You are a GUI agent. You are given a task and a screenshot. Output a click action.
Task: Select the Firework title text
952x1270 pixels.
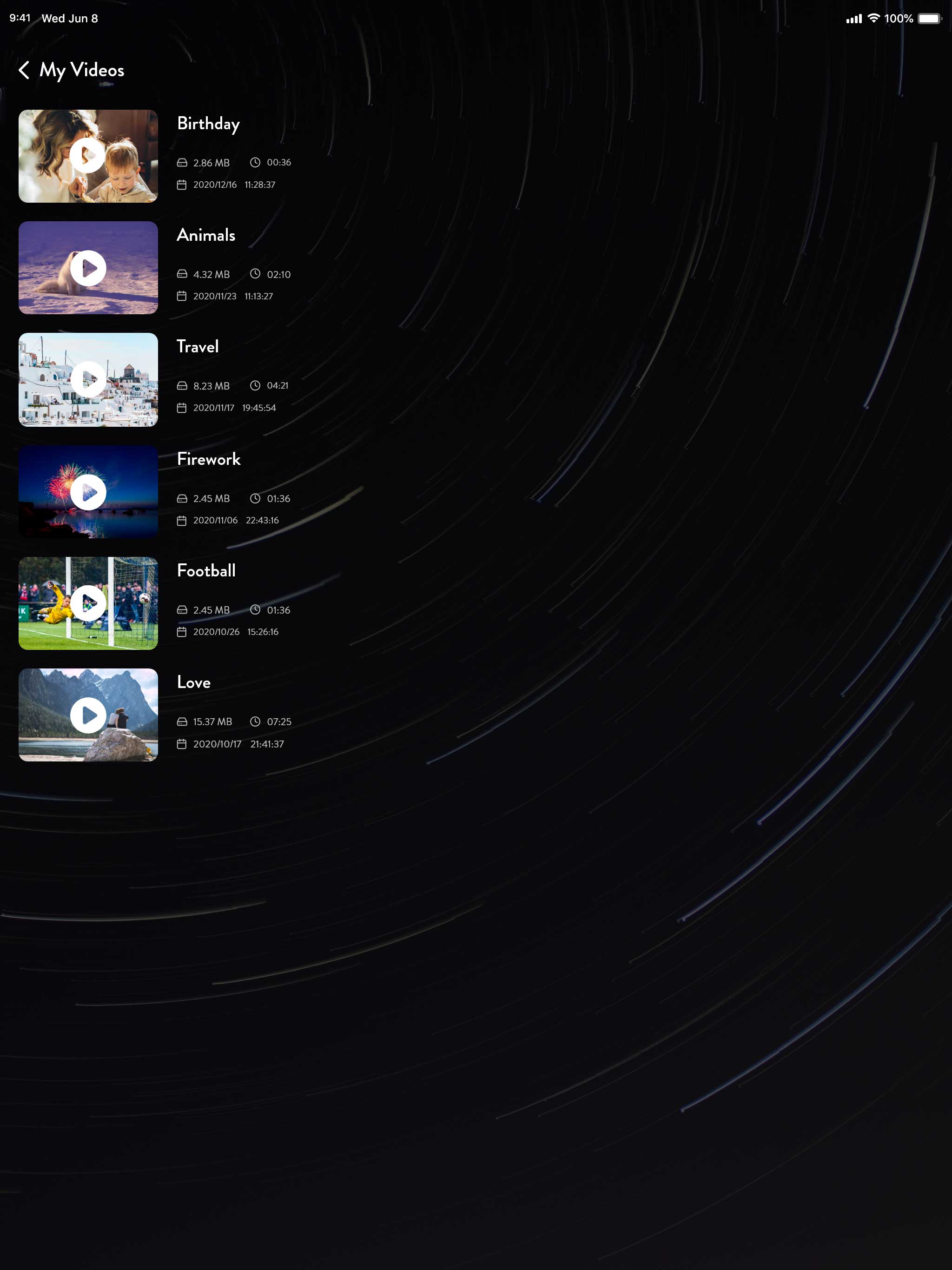point(208,459)
